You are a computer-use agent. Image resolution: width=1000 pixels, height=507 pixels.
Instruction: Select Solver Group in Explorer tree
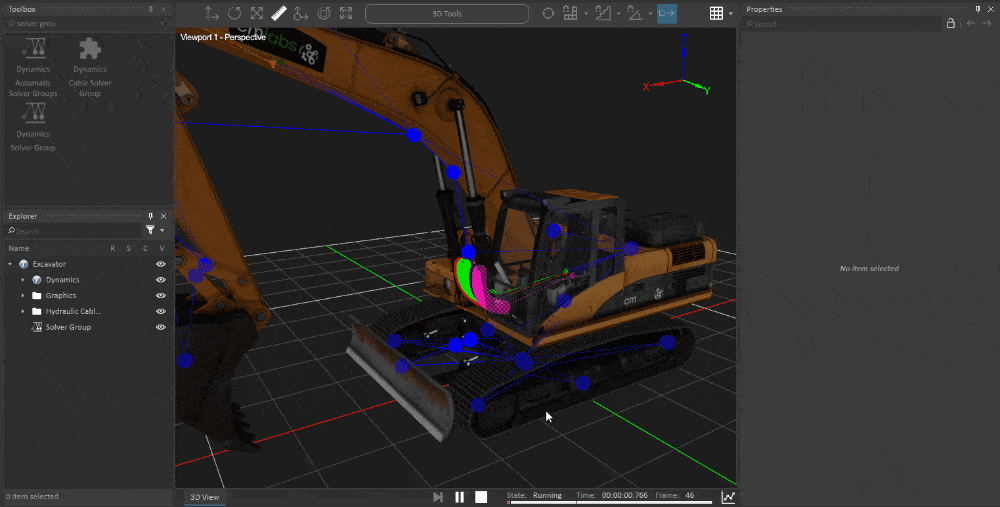(68, 327)
